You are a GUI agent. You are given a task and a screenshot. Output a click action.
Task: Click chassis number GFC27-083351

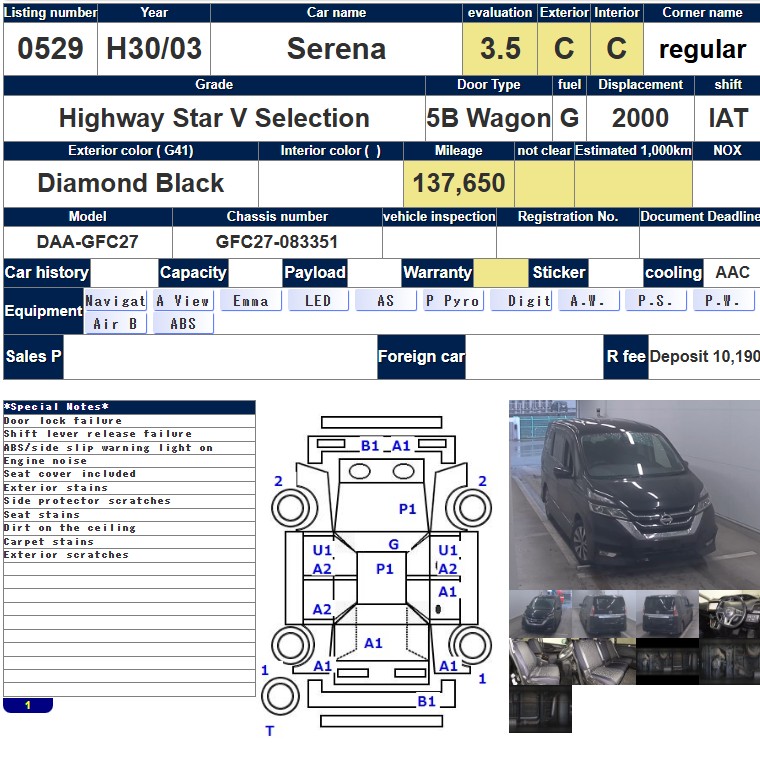coord(276,241)
